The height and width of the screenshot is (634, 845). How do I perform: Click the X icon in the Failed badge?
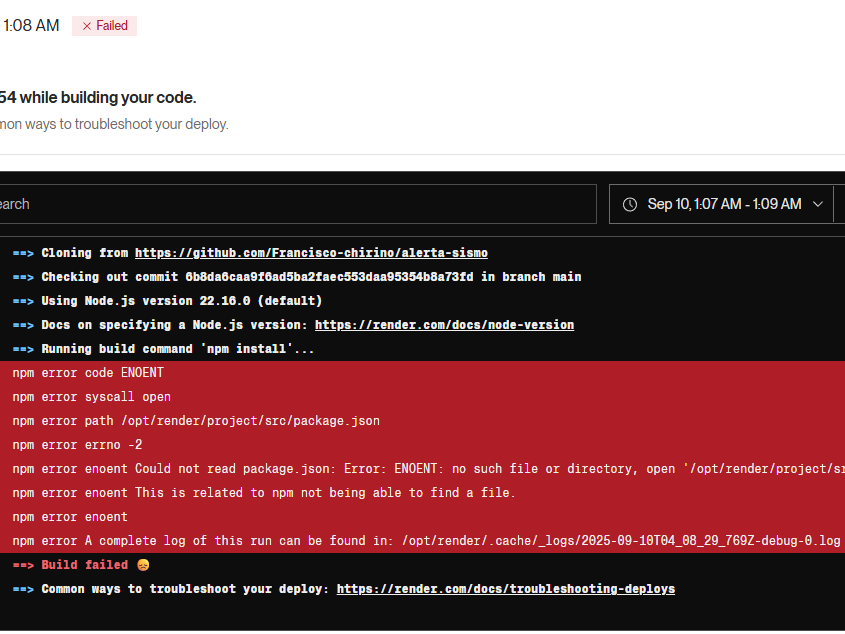(87, 26)
